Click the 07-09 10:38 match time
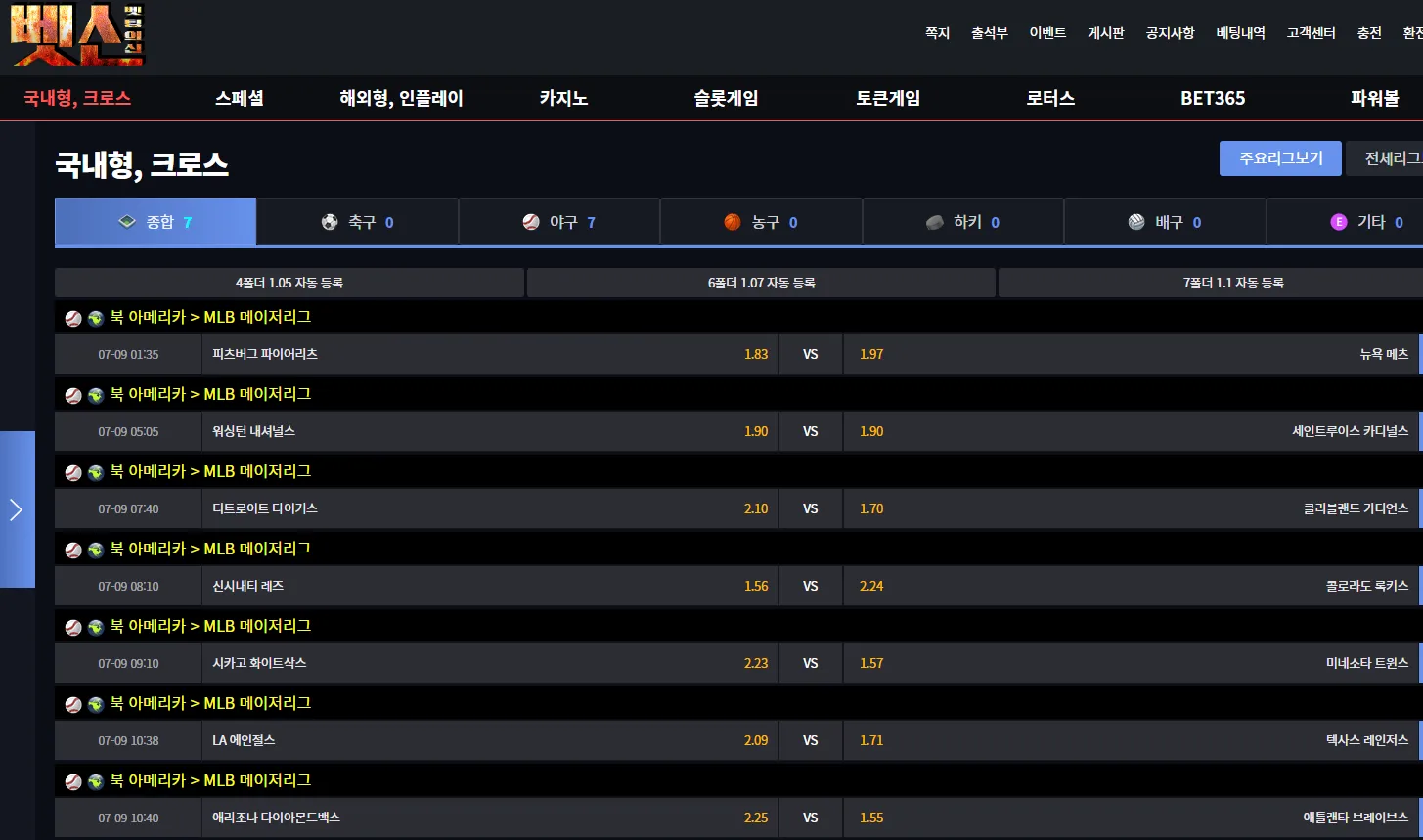The image size is (1423, 840). pyautogui.click(x=128, y=740)
